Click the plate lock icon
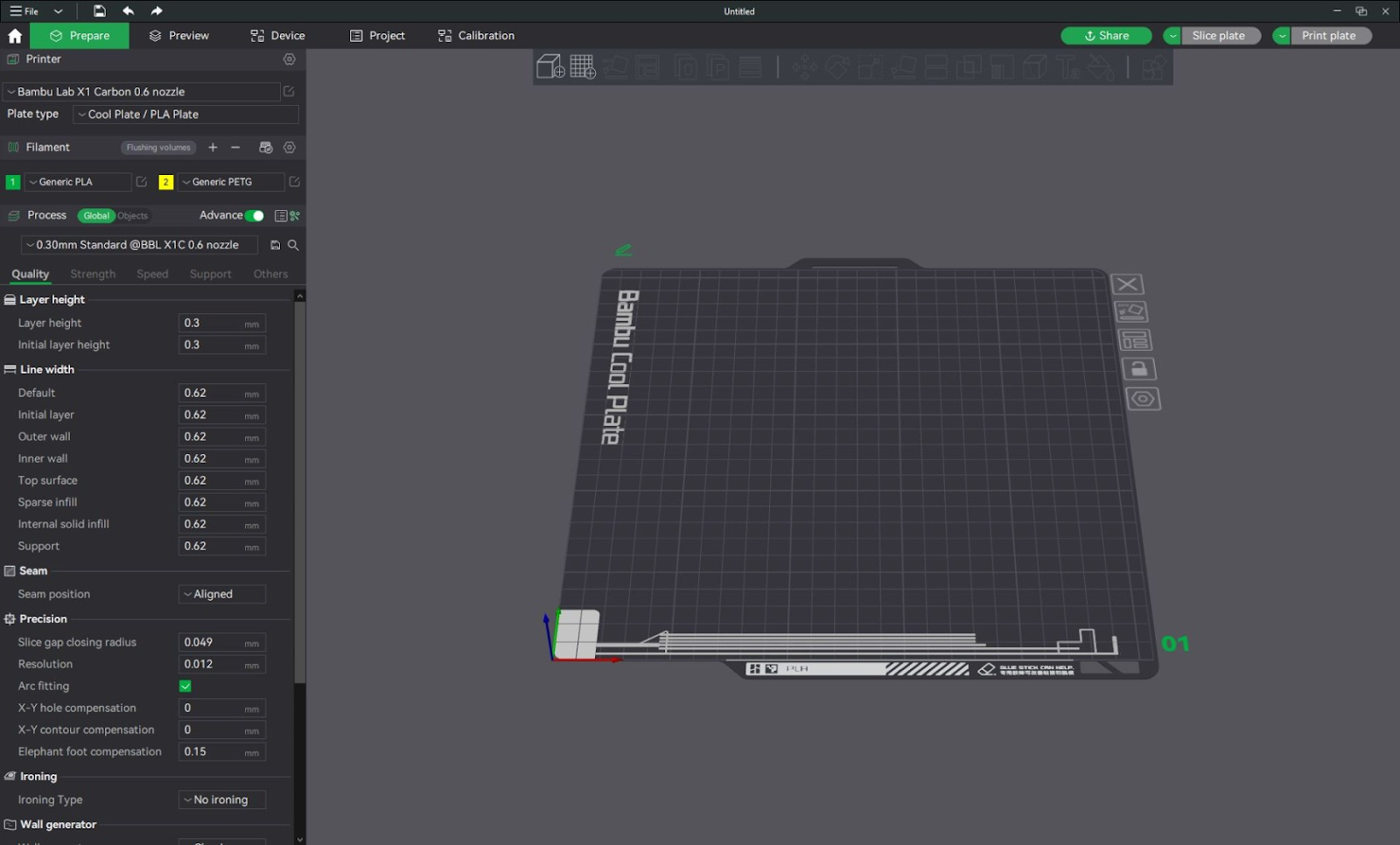 pyautogui.click(x=1138, y=369)
